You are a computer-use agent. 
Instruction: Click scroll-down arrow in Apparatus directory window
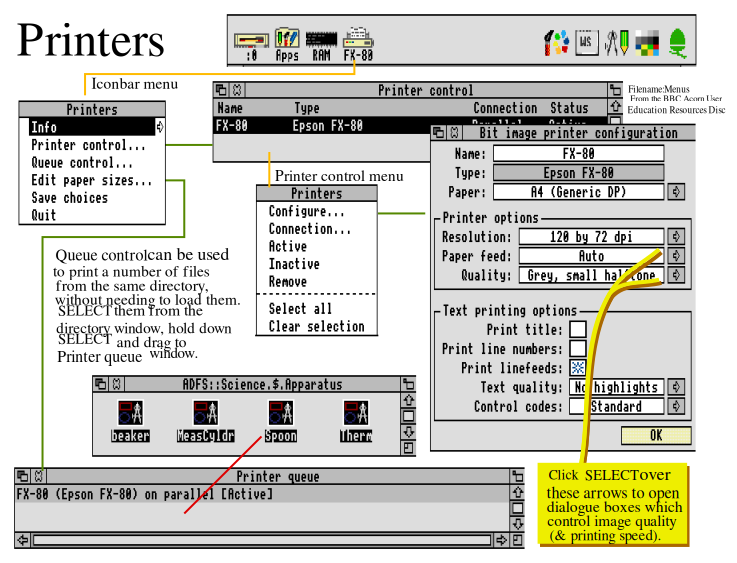pyautogui.click(x=408, y=432)
